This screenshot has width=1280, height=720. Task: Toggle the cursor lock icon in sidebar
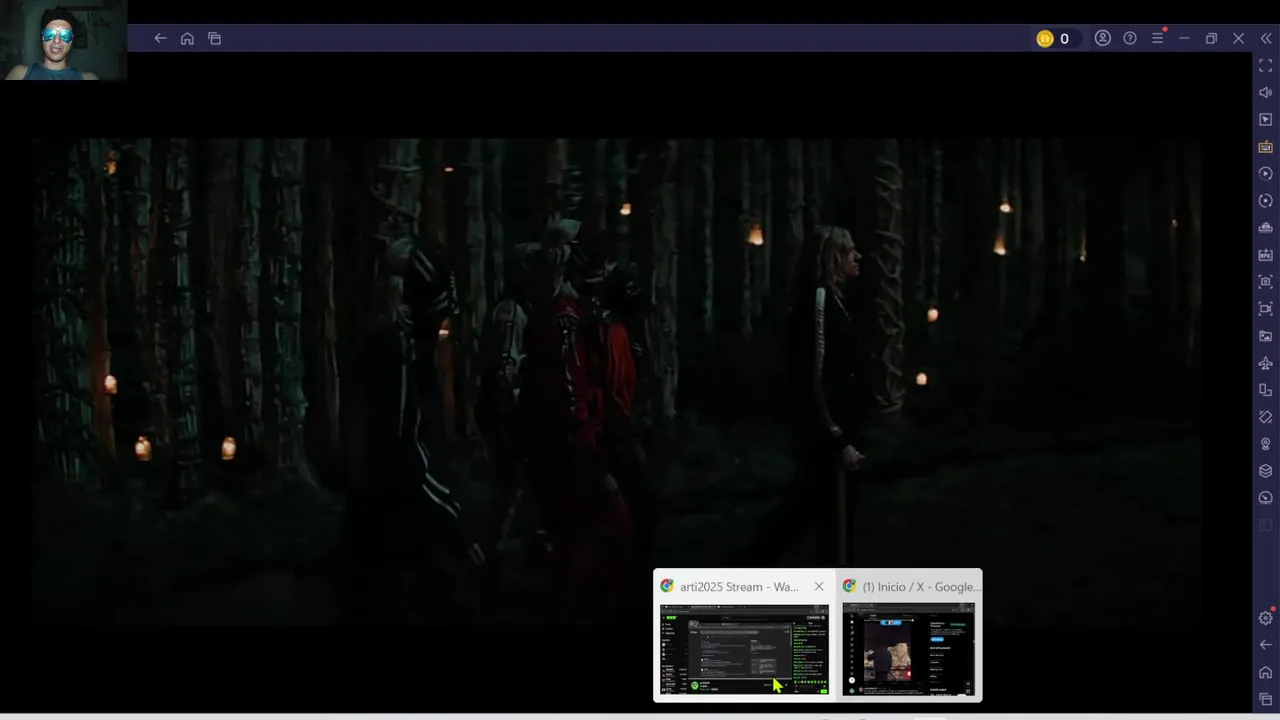click(1266, 120)
